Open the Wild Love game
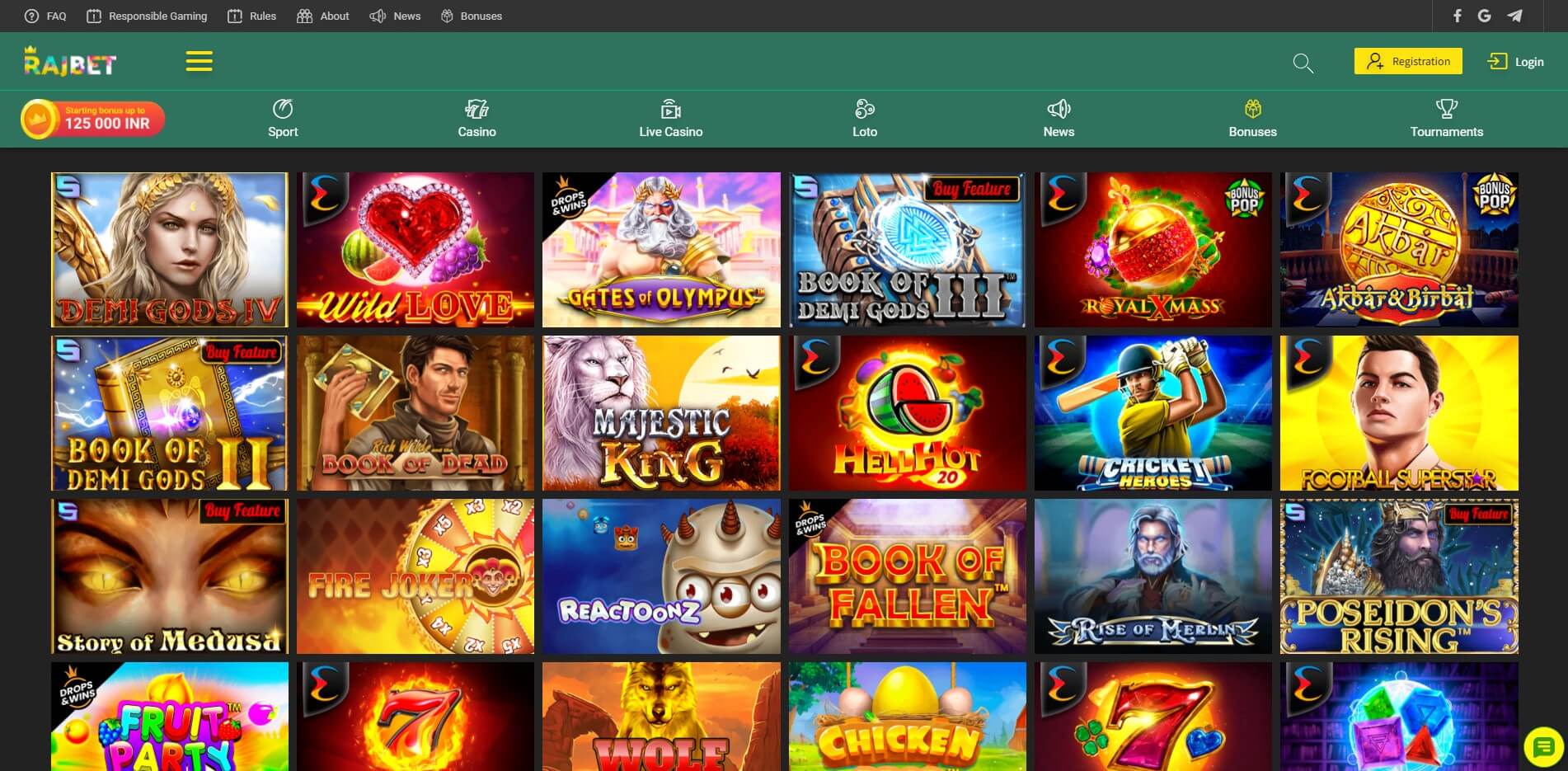Image resolution: width=1568 pixels, height=771 pixels. tap(415, 250)
